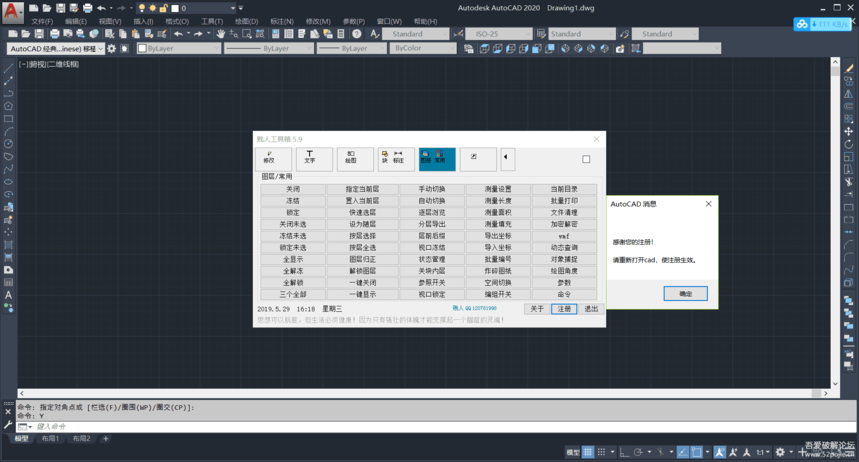
Task: Open the 标注(N) menu
Action: coord(282,21)
